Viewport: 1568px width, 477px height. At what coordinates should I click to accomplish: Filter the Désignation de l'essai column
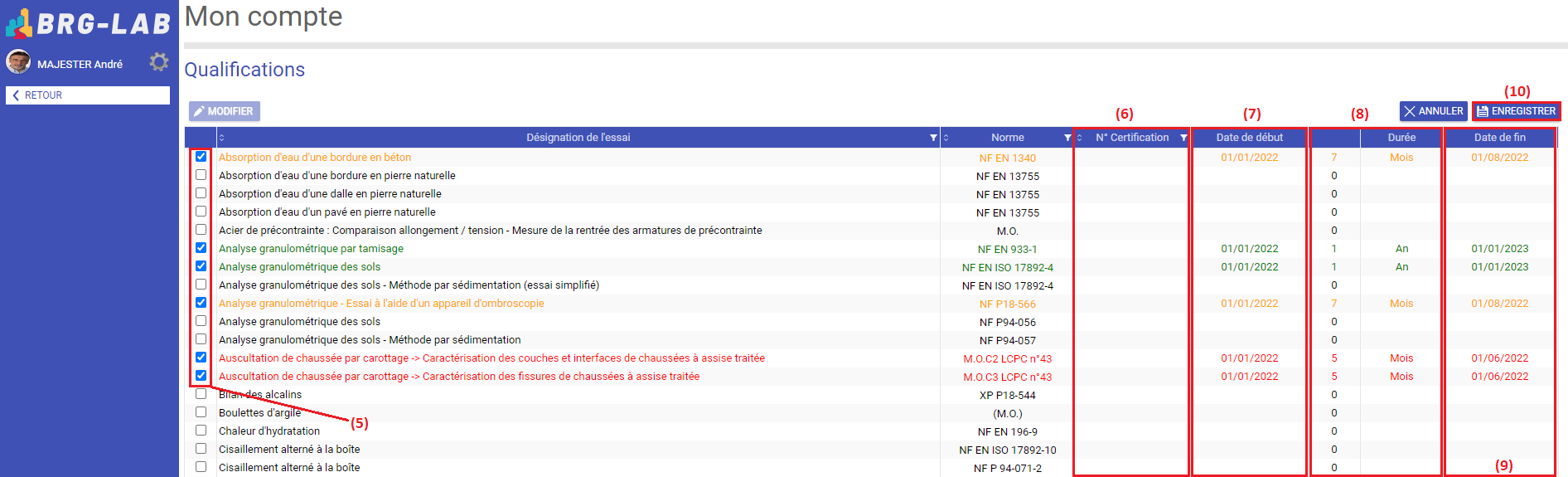[933, 138]
